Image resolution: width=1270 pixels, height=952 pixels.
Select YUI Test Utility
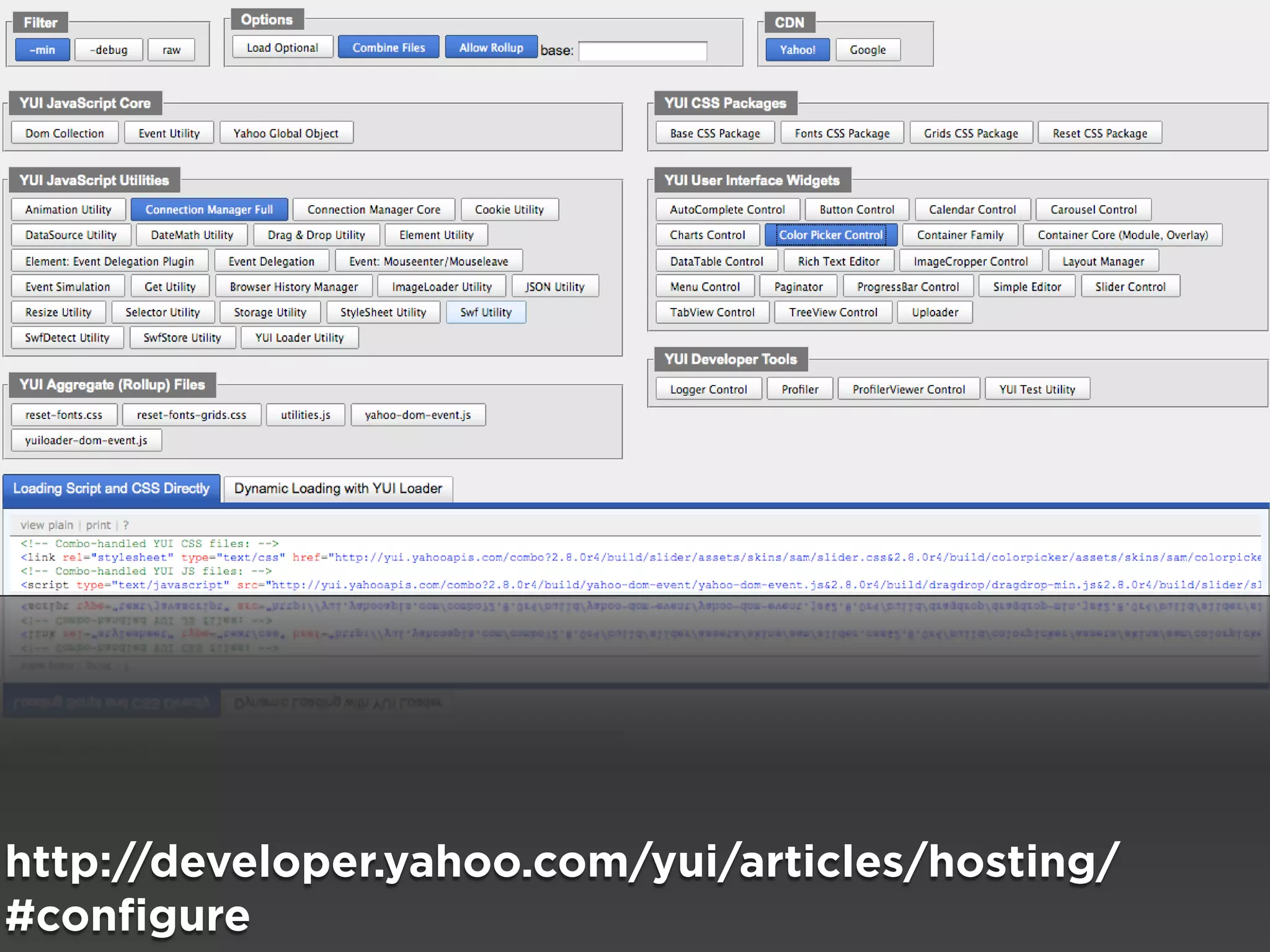(1037, 389)
